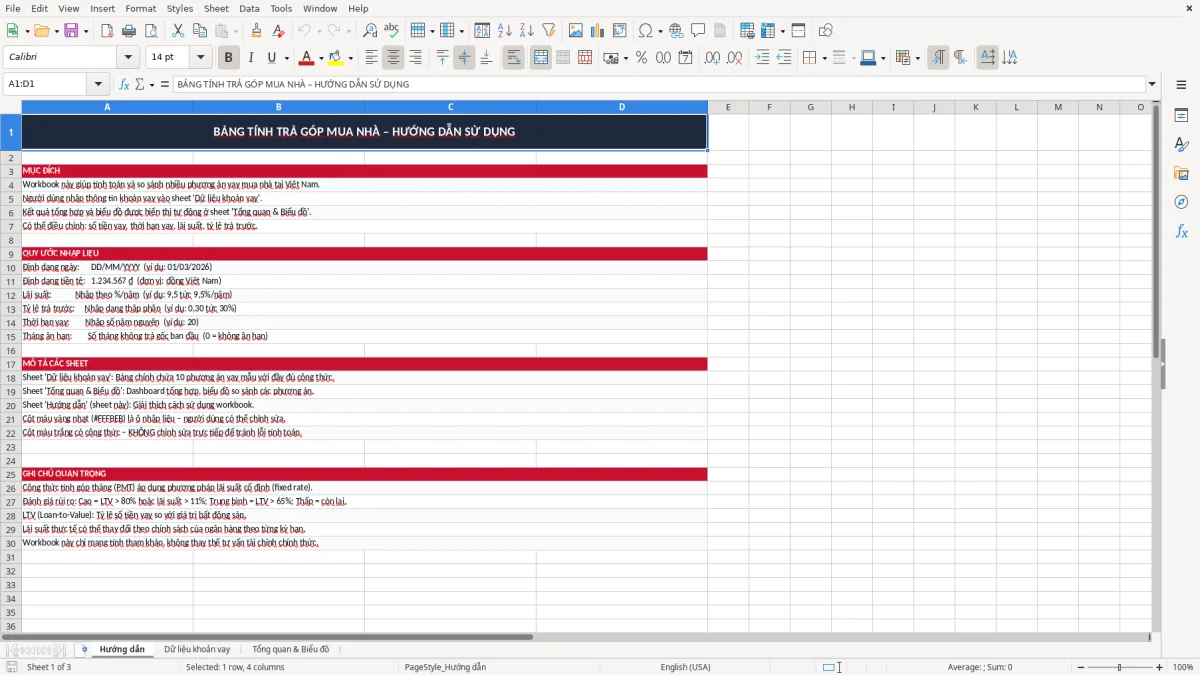Click the Define Print Area icon
Viewport: 1200px width, 675px height.
tap(747, 31)
